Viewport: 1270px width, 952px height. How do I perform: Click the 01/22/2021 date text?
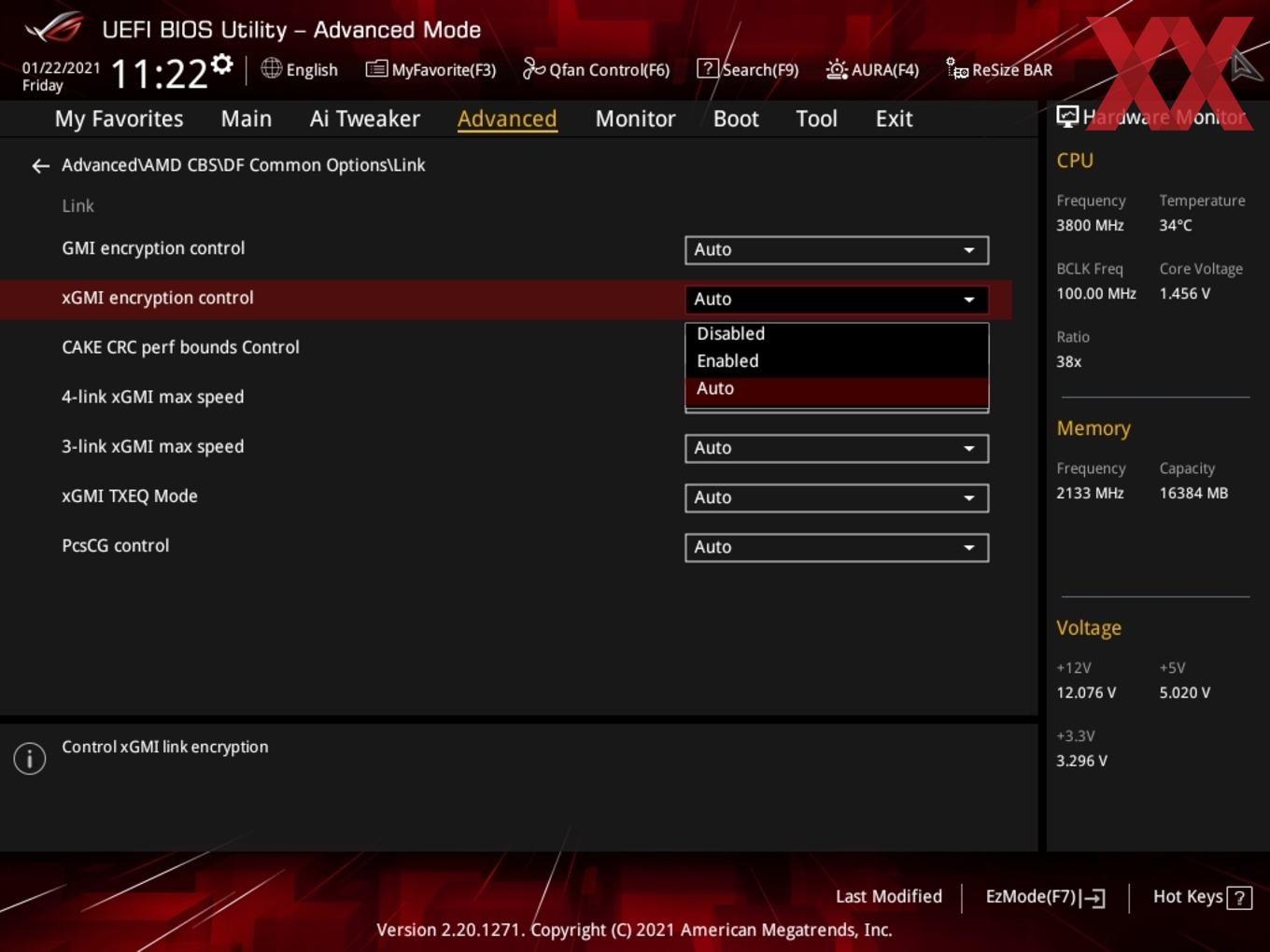(x=61, y=68)
